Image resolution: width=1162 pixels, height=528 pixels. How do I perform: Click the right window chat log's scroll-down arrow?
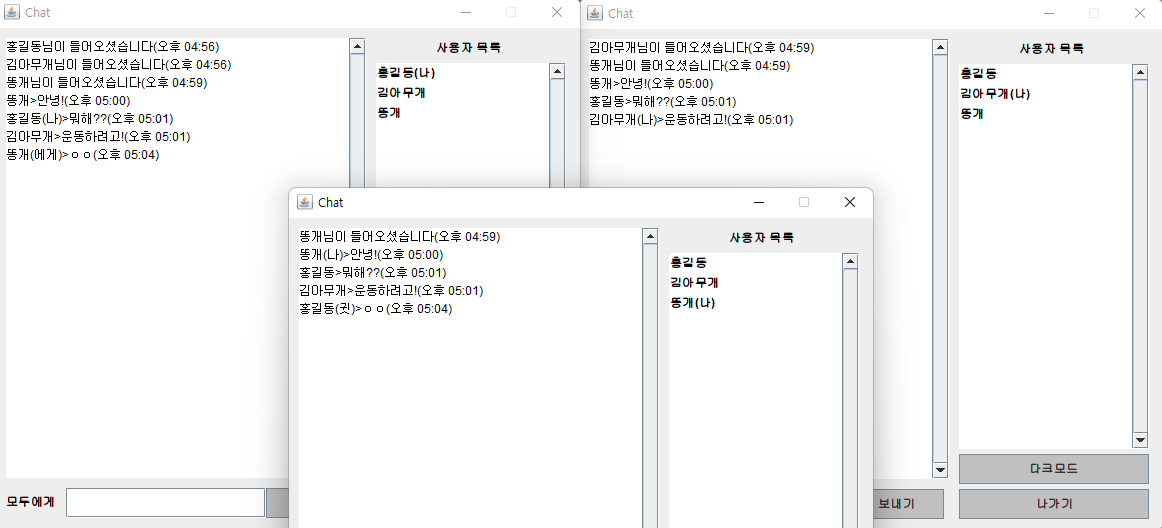point(940,470)
